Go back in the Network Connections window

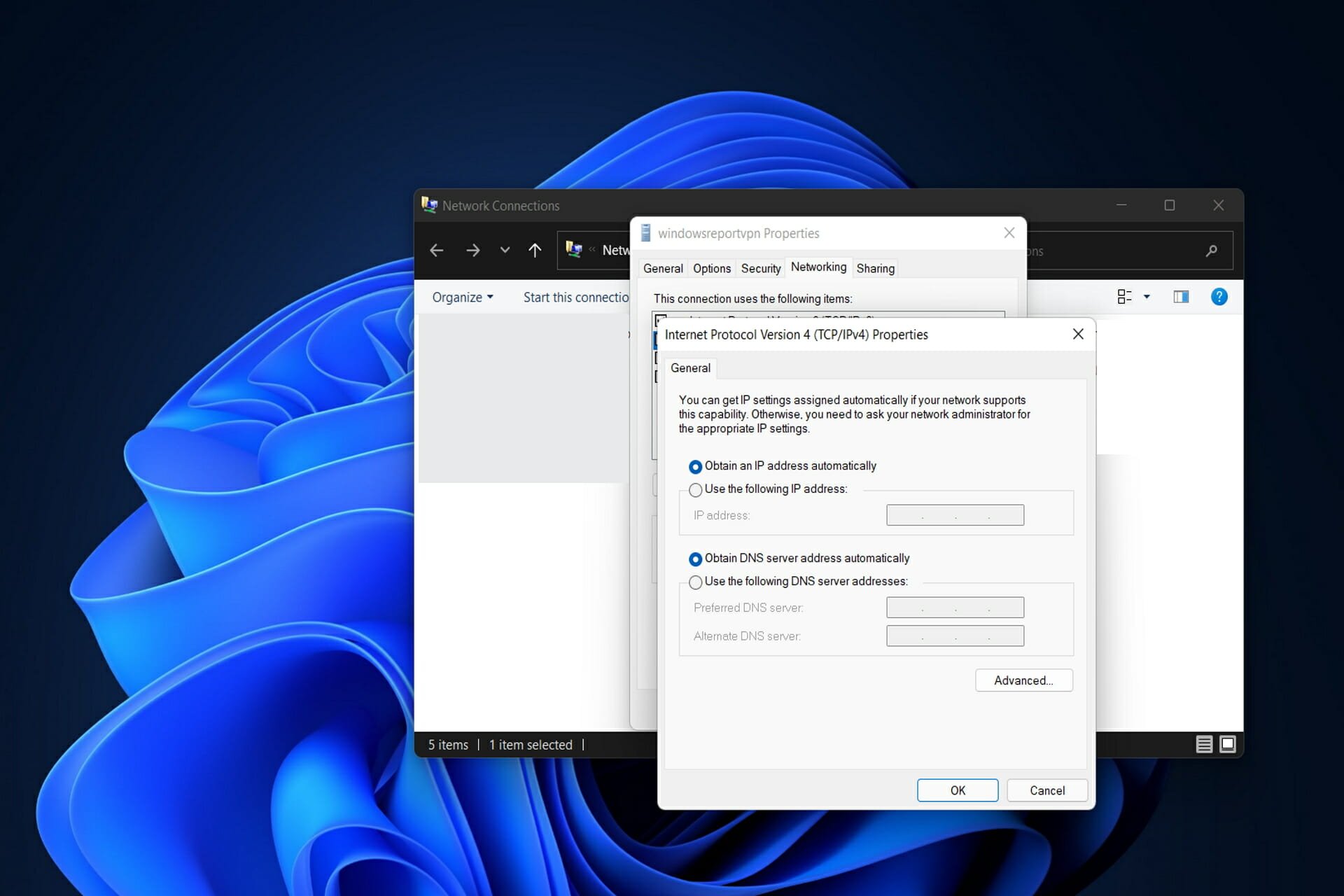pyautogui.click(x=437, y=251)
